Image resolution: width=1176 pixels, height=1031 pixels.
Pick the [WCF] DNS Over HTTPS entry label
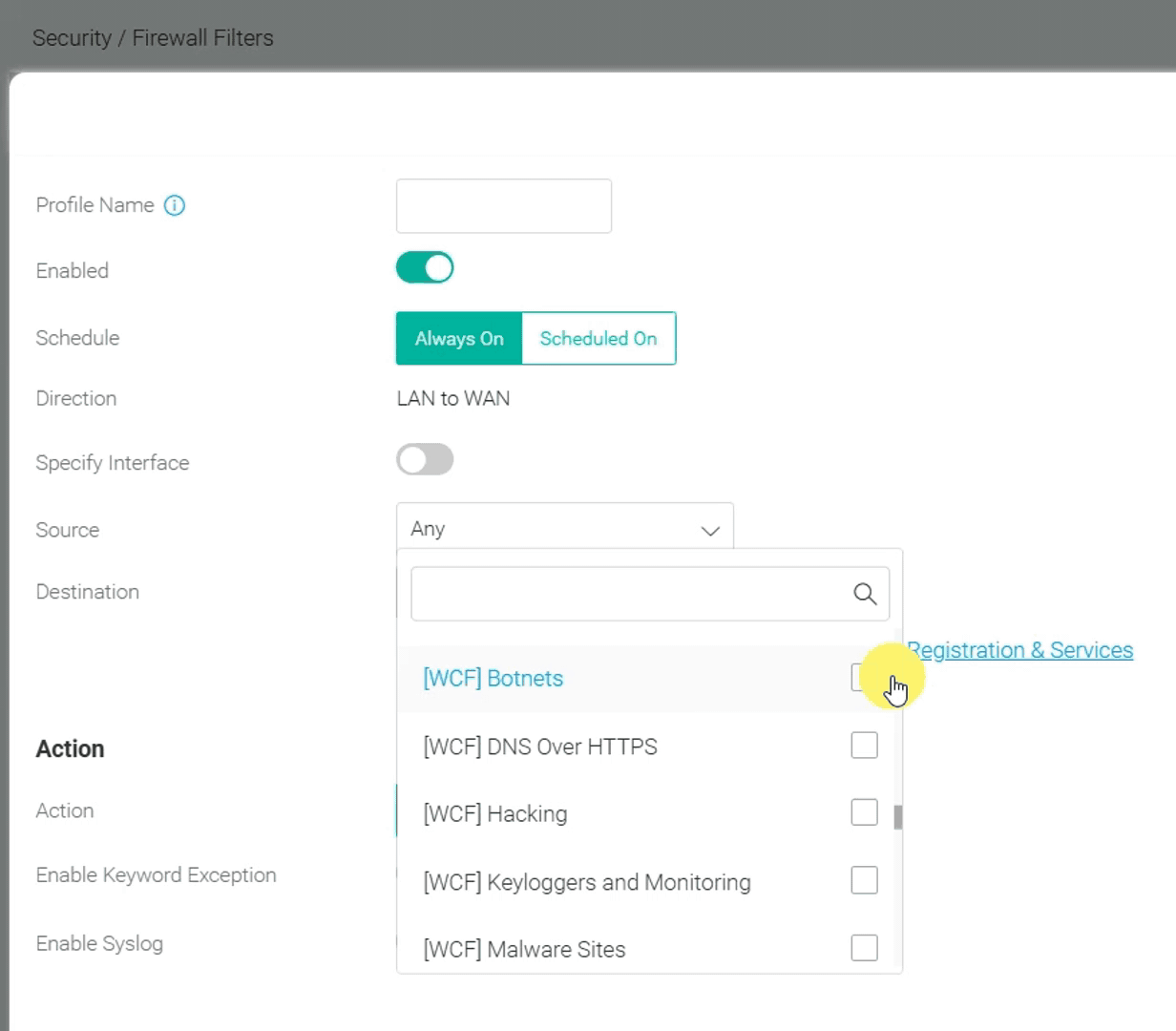(x=540, y=747)
